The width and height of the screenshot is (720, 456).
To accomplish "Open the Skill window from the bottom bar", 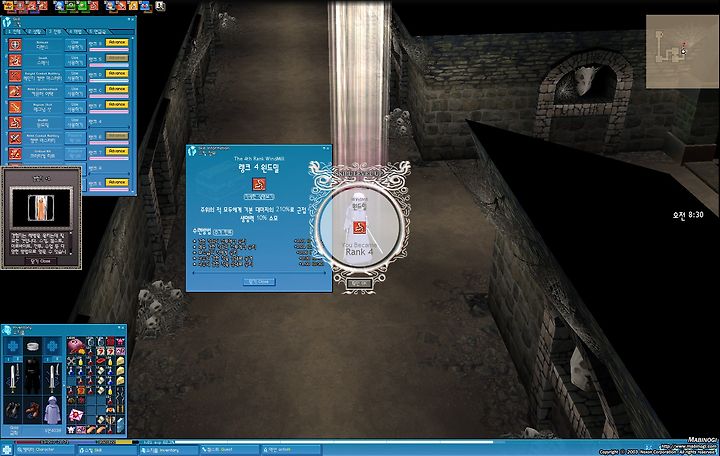I will 107,450.
